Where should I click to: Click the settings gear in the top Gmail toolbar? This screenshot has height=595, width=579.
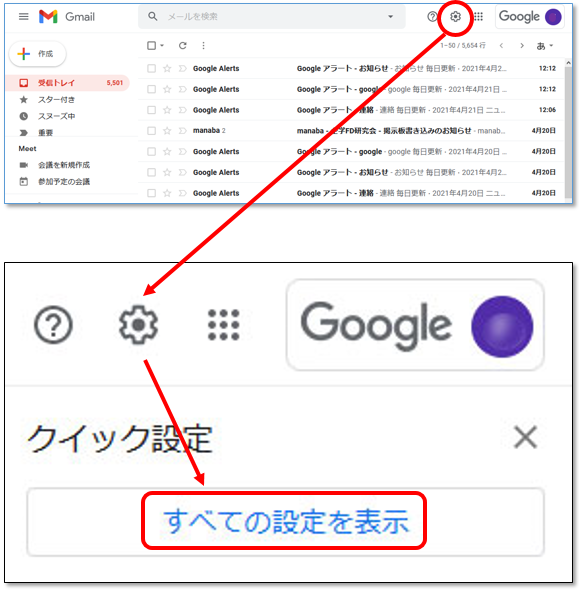pos(455,17)
